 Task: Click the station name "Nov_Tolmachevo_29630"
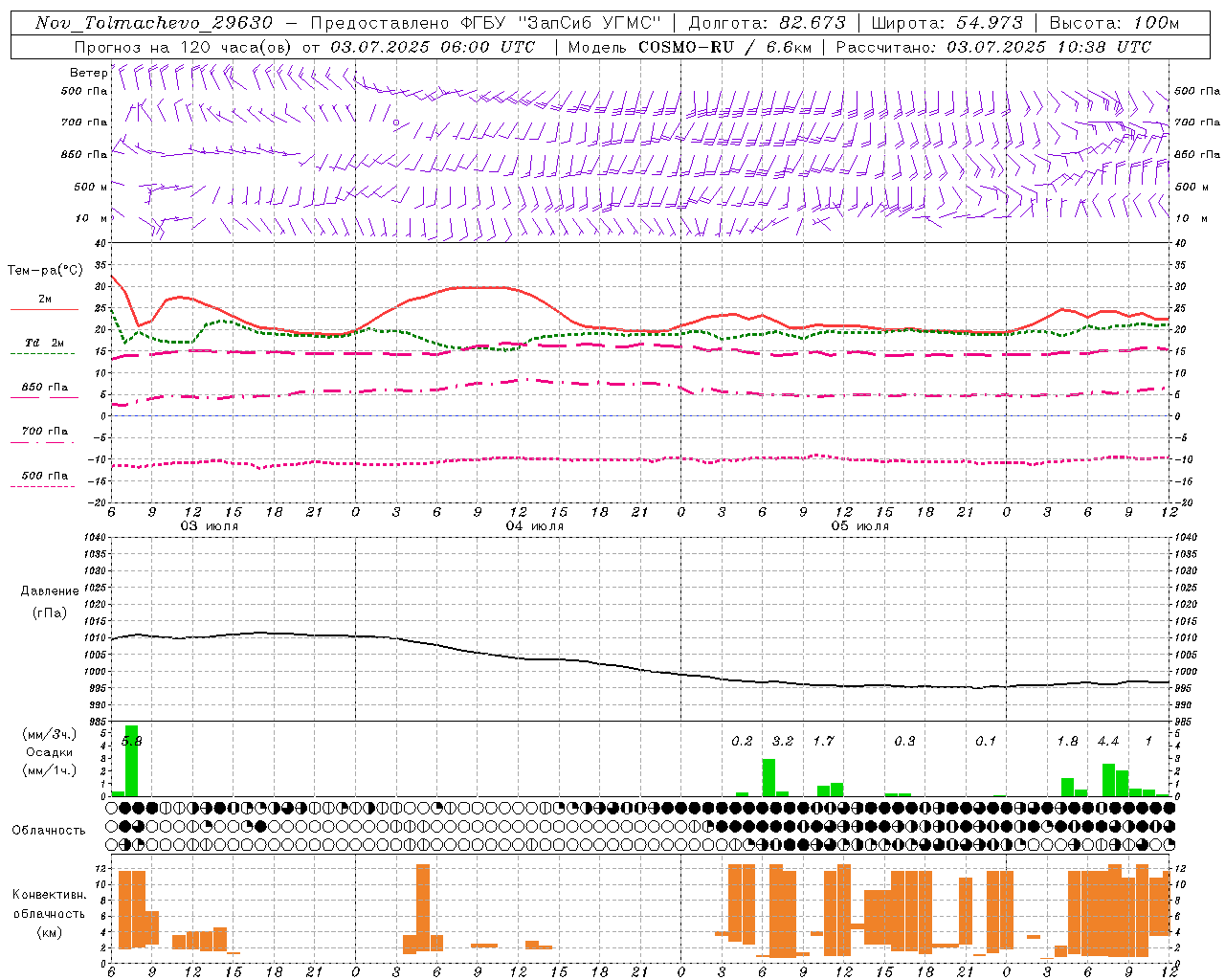pyautogui.click(x=154, y=23)
